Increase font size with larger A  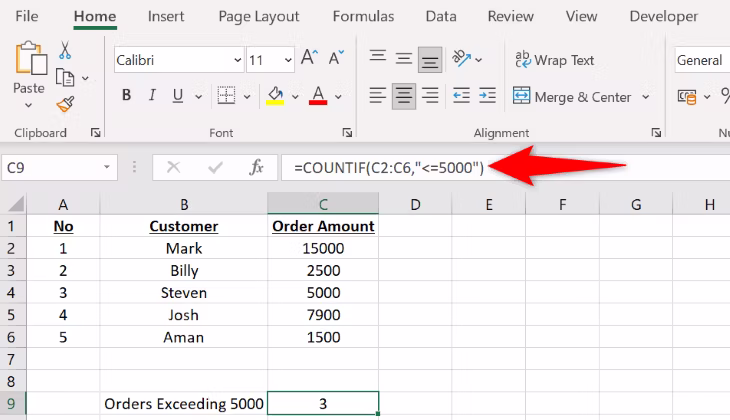pyautogui.click(x=309, y=59)
